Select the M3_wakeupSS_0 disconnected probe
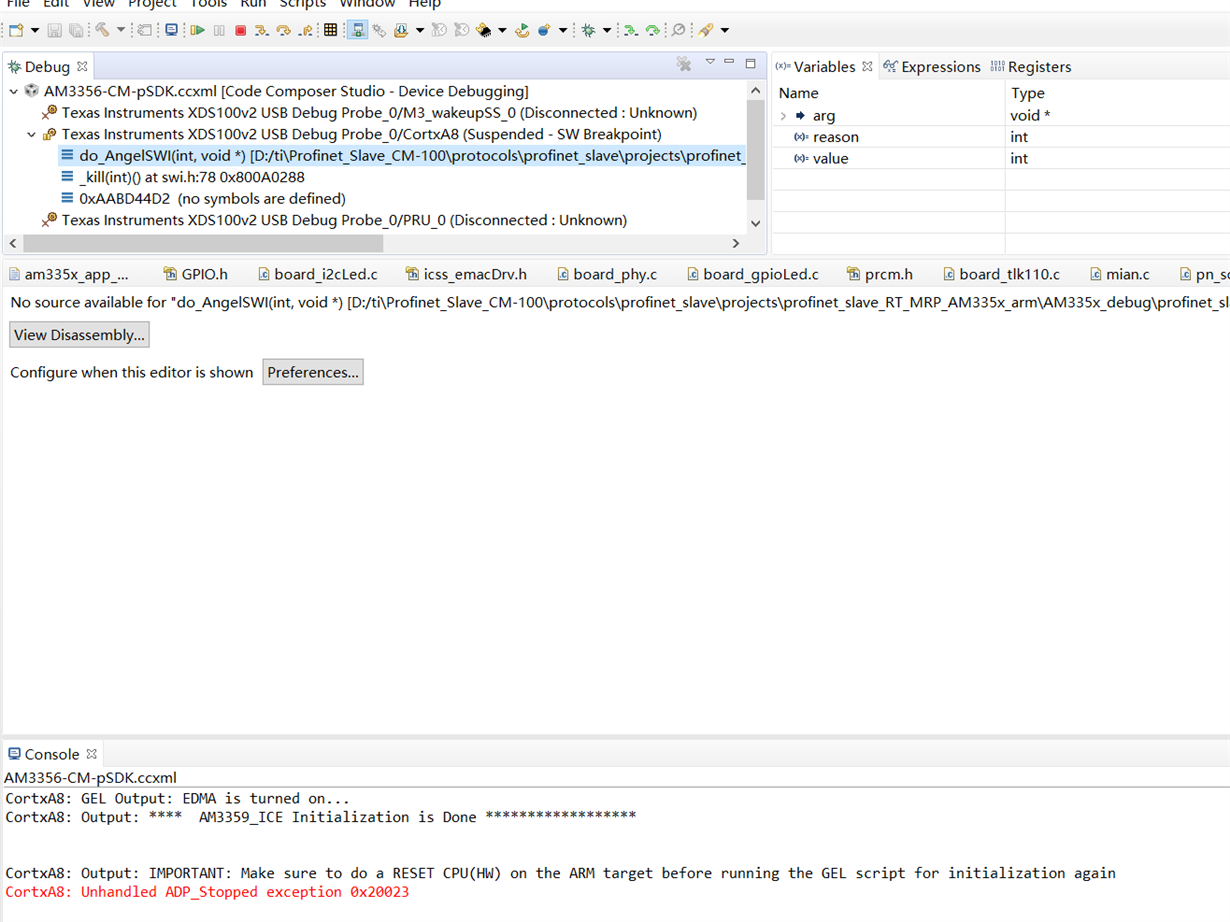Image resolution: width=1230 pixels, height=922 pixels. (x=369, y=113)
